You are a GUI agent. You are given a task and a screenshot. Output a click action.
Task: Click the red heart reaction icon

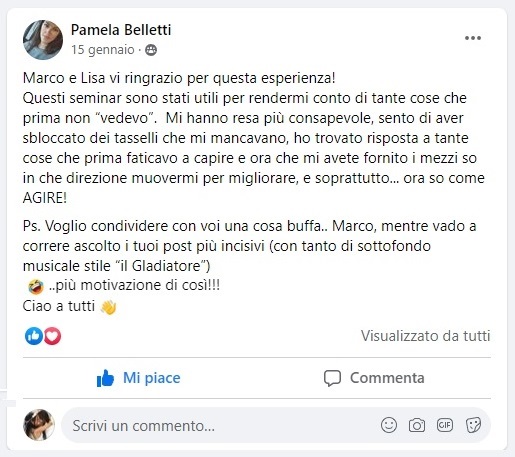click(x=52, y=336)
